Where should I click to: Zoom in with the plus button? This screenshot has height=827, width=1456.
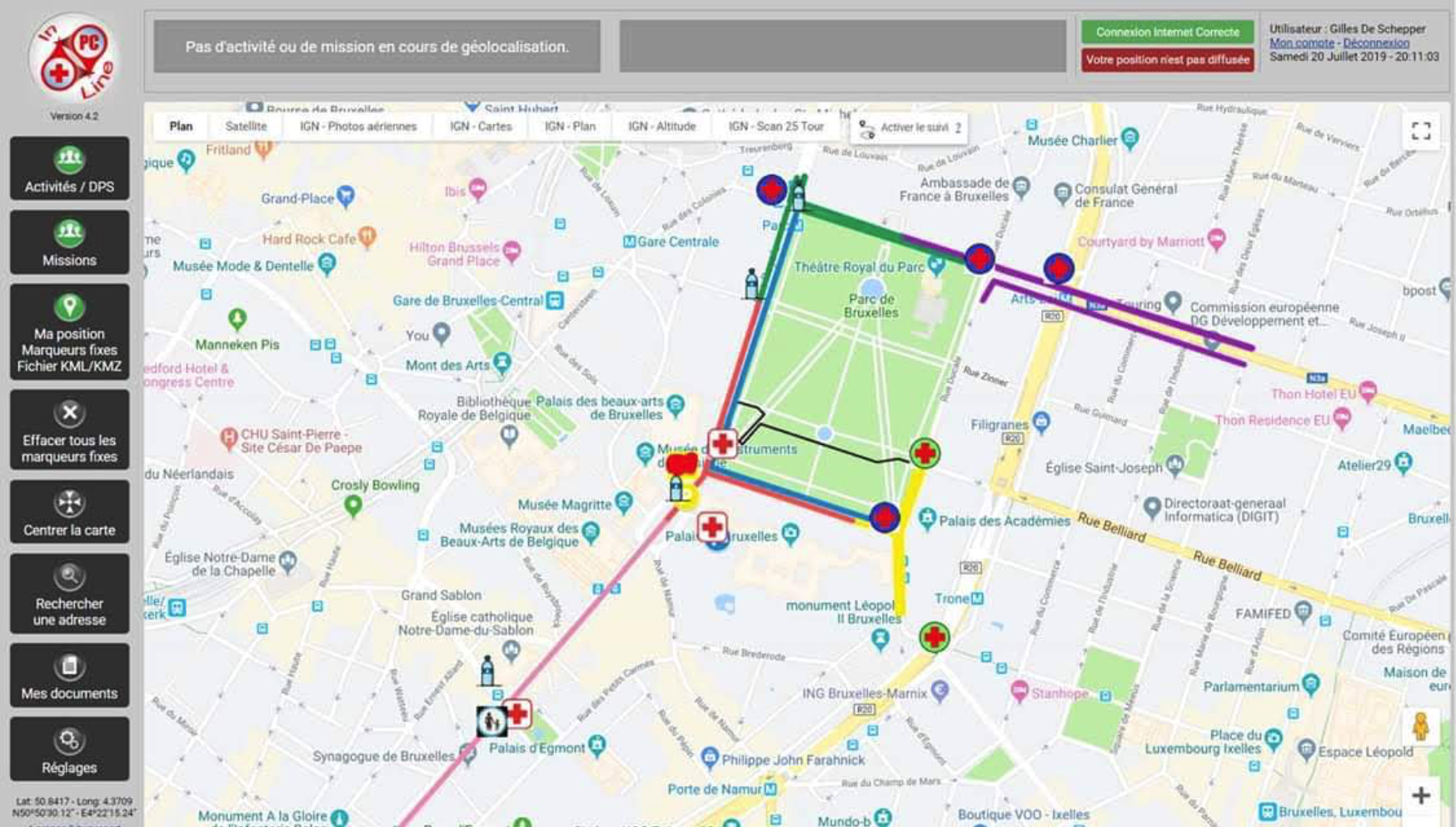click(1421, 796)
